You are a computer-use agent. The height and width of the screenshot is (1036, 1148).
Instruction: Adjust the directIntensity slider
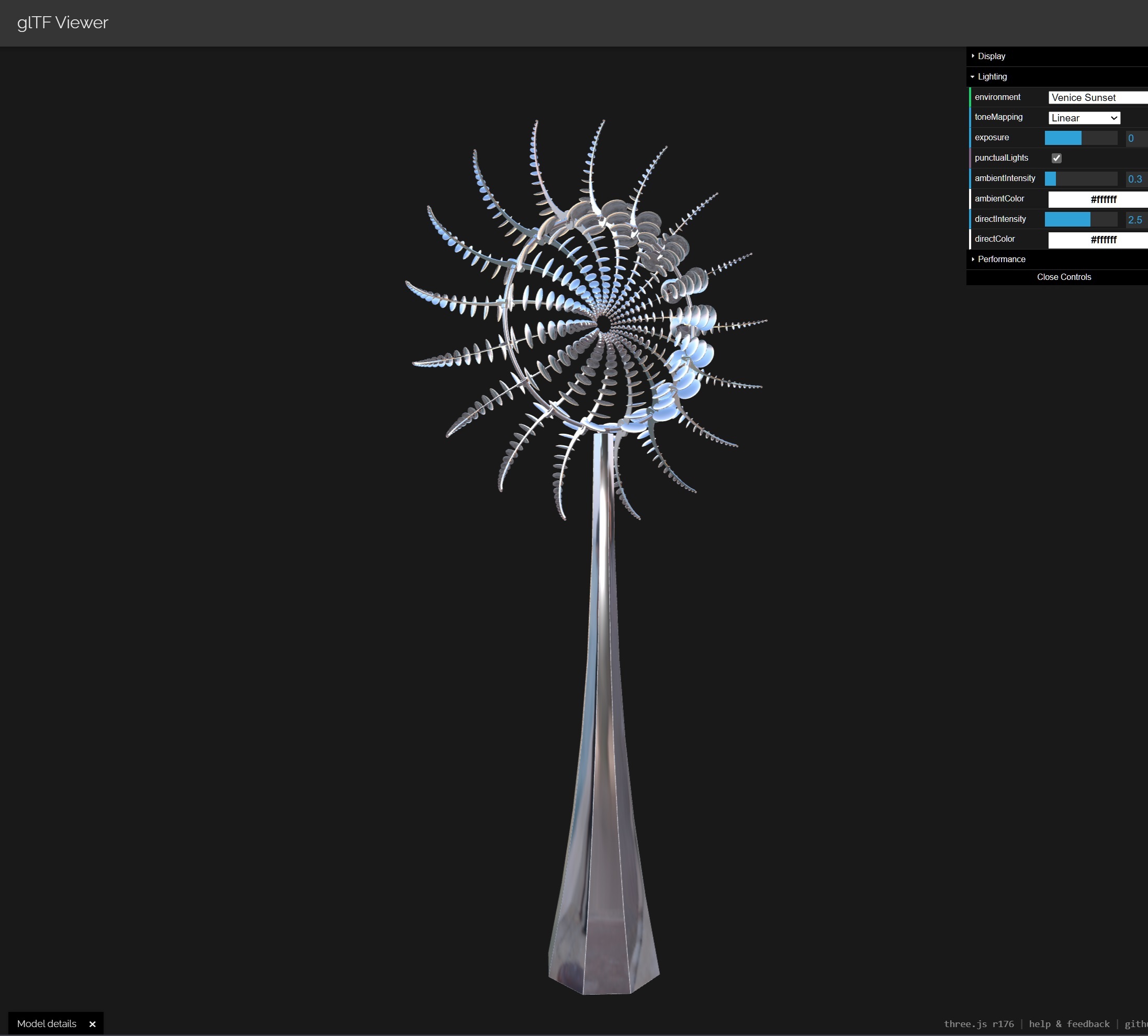1081,219
